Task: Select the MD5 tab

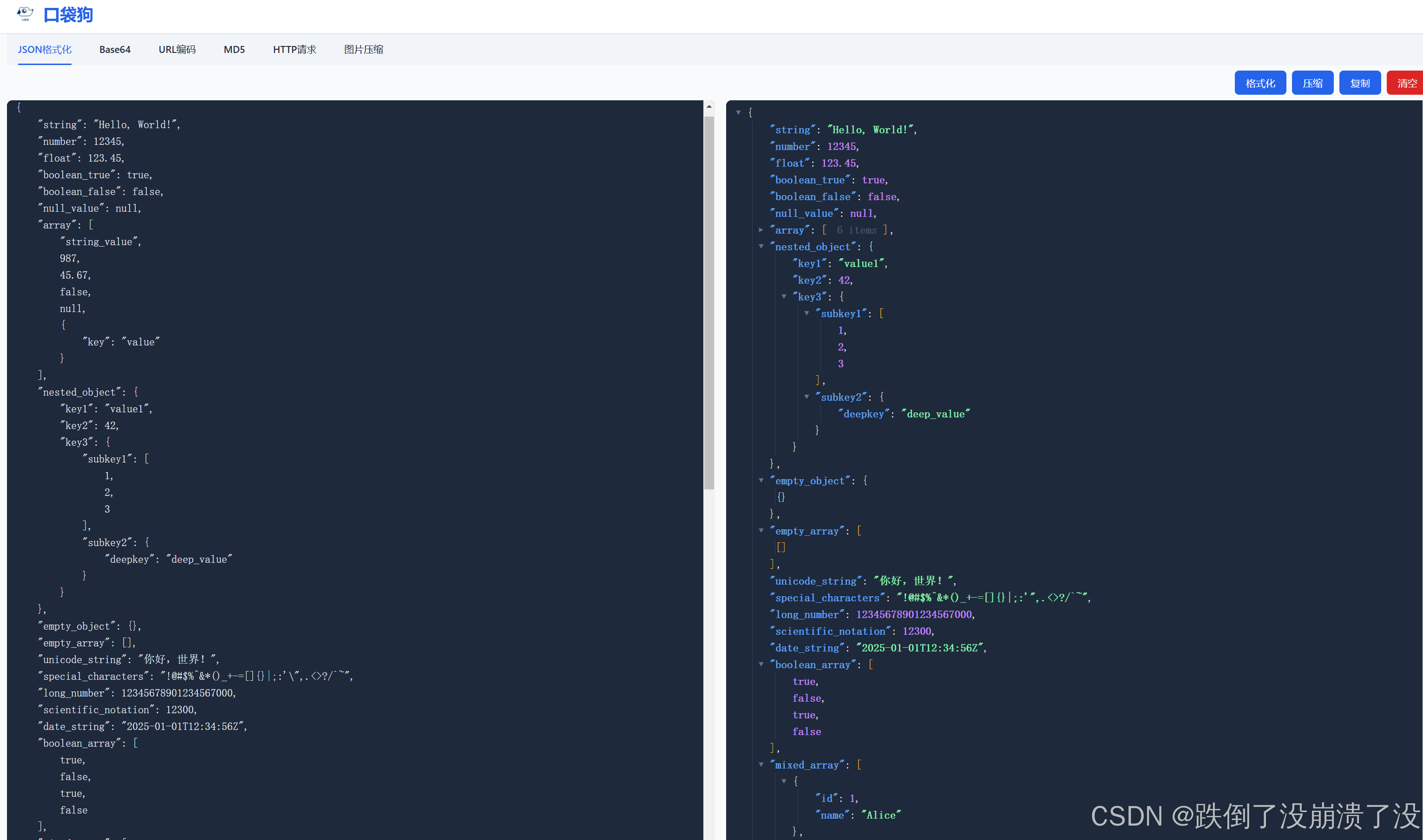Action: coord(234,49)
